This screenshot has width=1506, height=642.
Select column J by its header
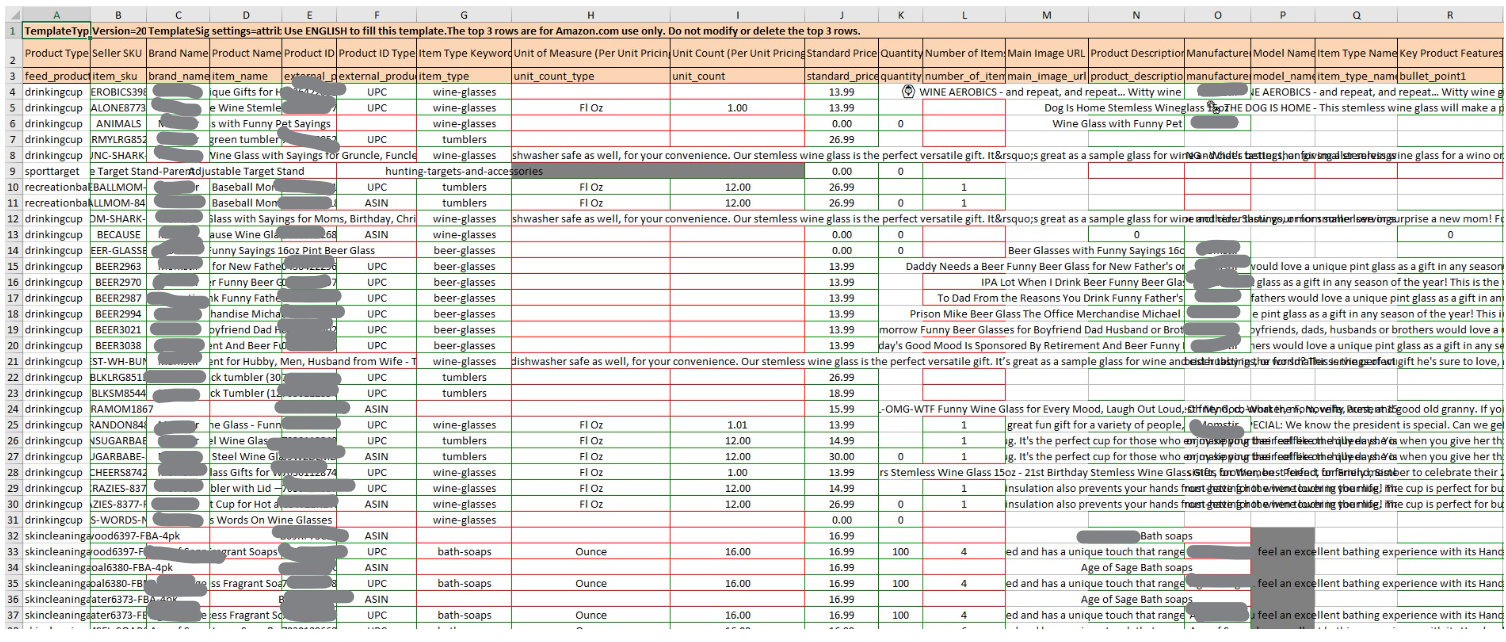point(842,15)
